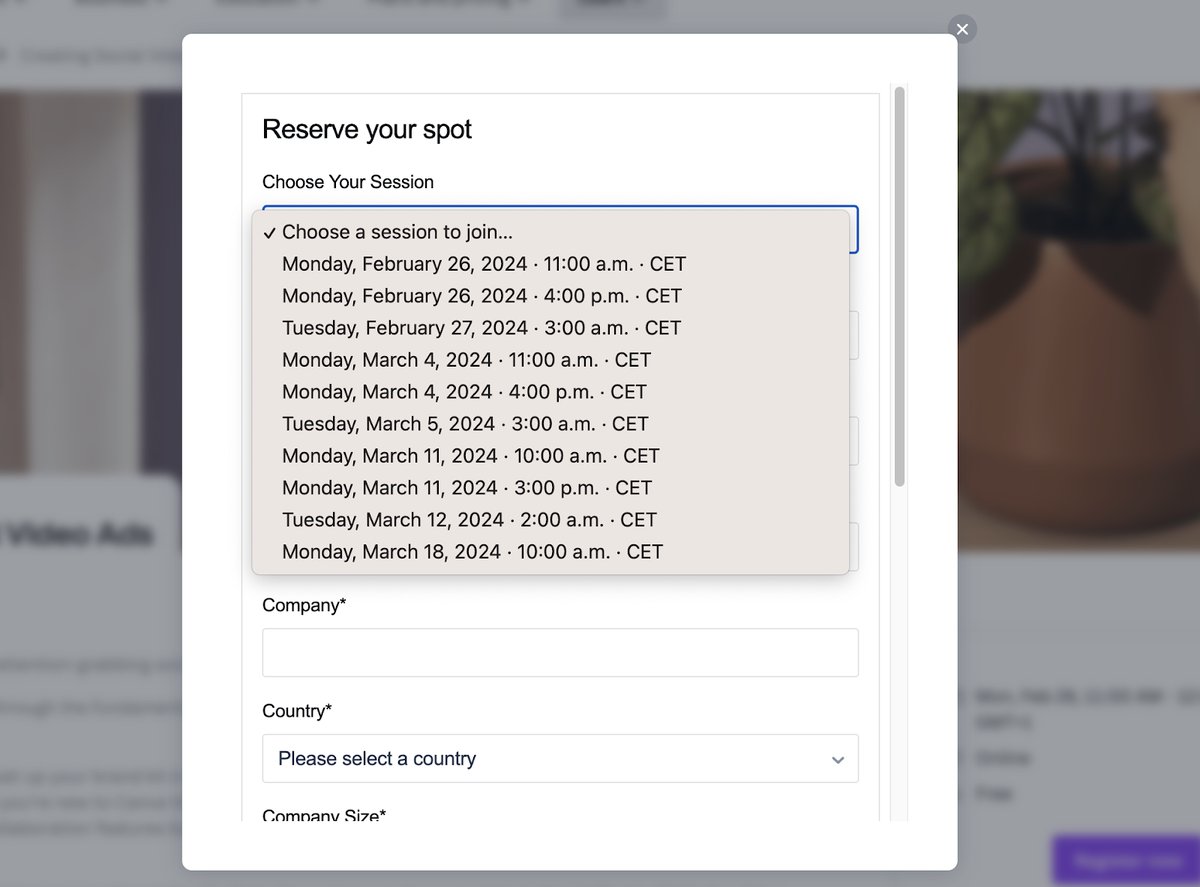This screenshot has width=1200, height=887.
Task: Choose Tuesday, March 5, 2024 3:00 a.m. session
Action: [x=550, y=424]
